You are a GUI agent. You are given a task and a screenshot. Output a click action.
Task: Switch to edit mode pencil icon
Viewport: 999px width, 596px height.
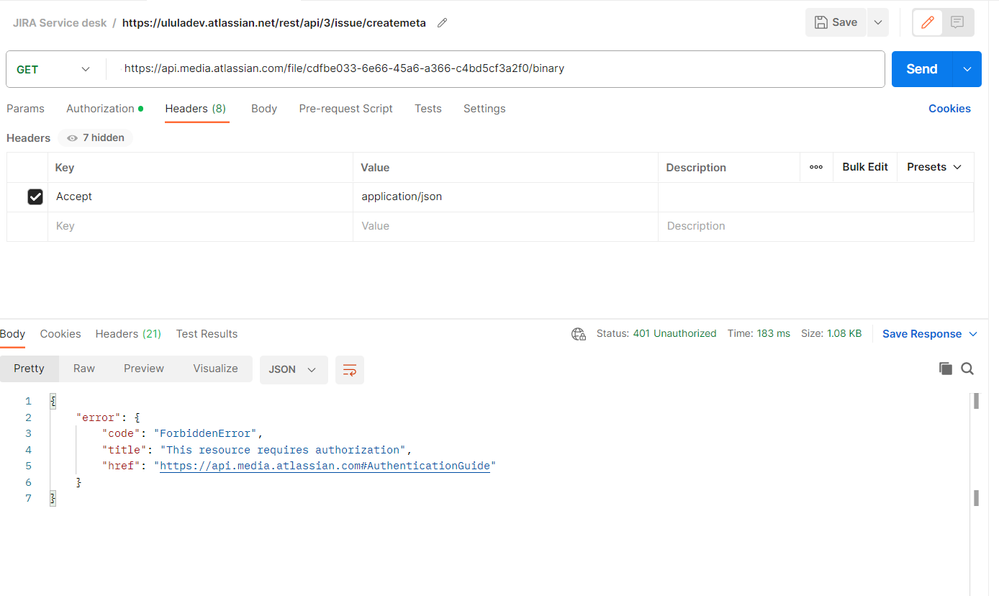click(928, 22)
